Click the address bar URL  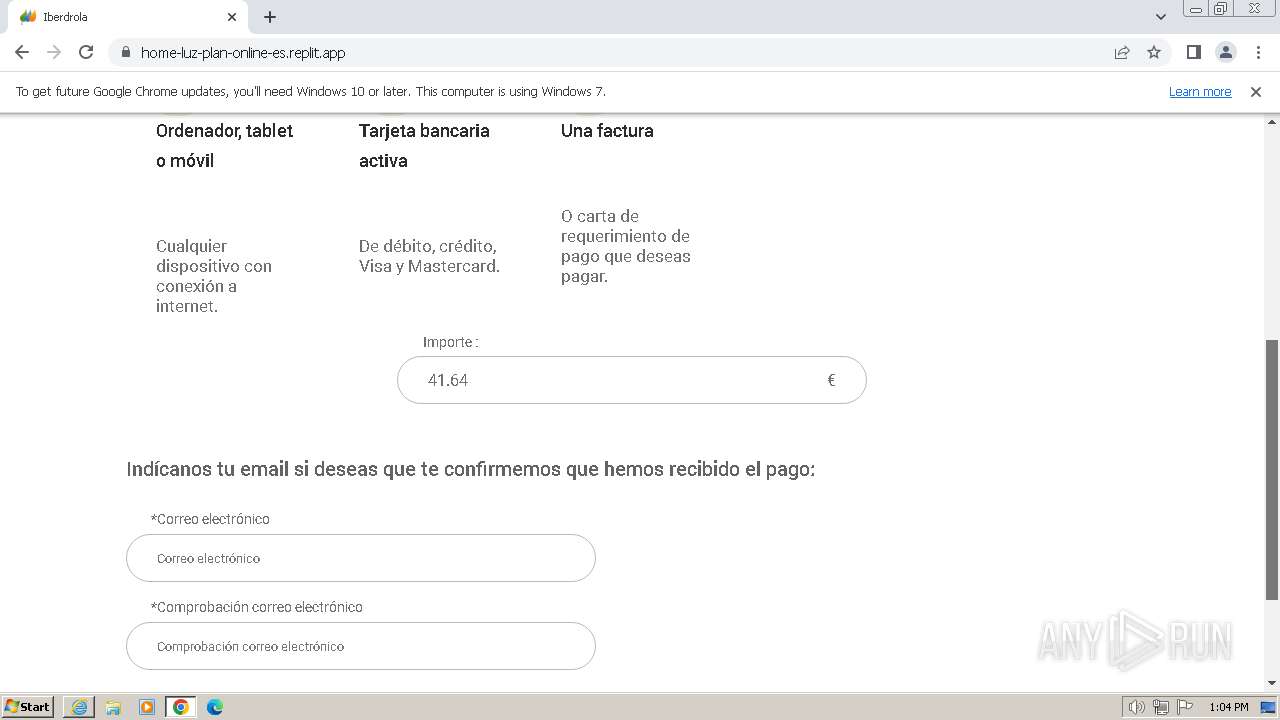tap(243, 52)
